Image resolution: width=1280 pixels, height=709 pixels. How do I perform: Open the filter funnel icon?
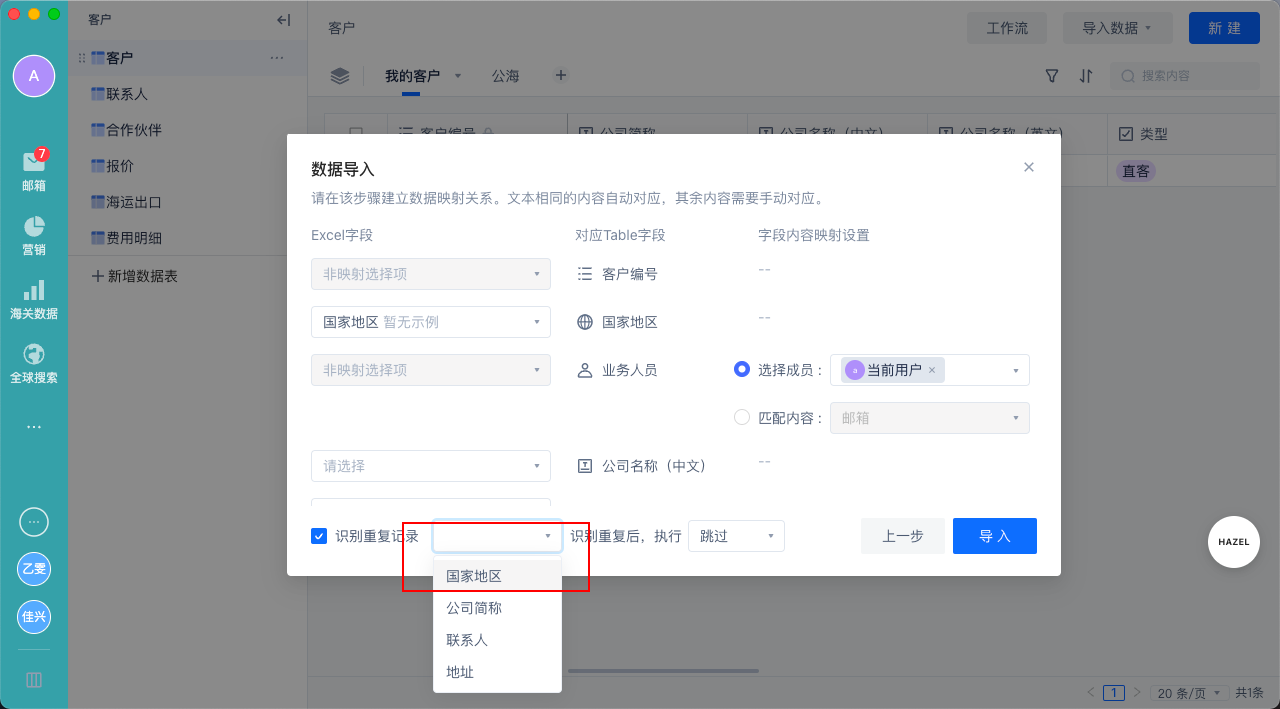coord(1052,76)
